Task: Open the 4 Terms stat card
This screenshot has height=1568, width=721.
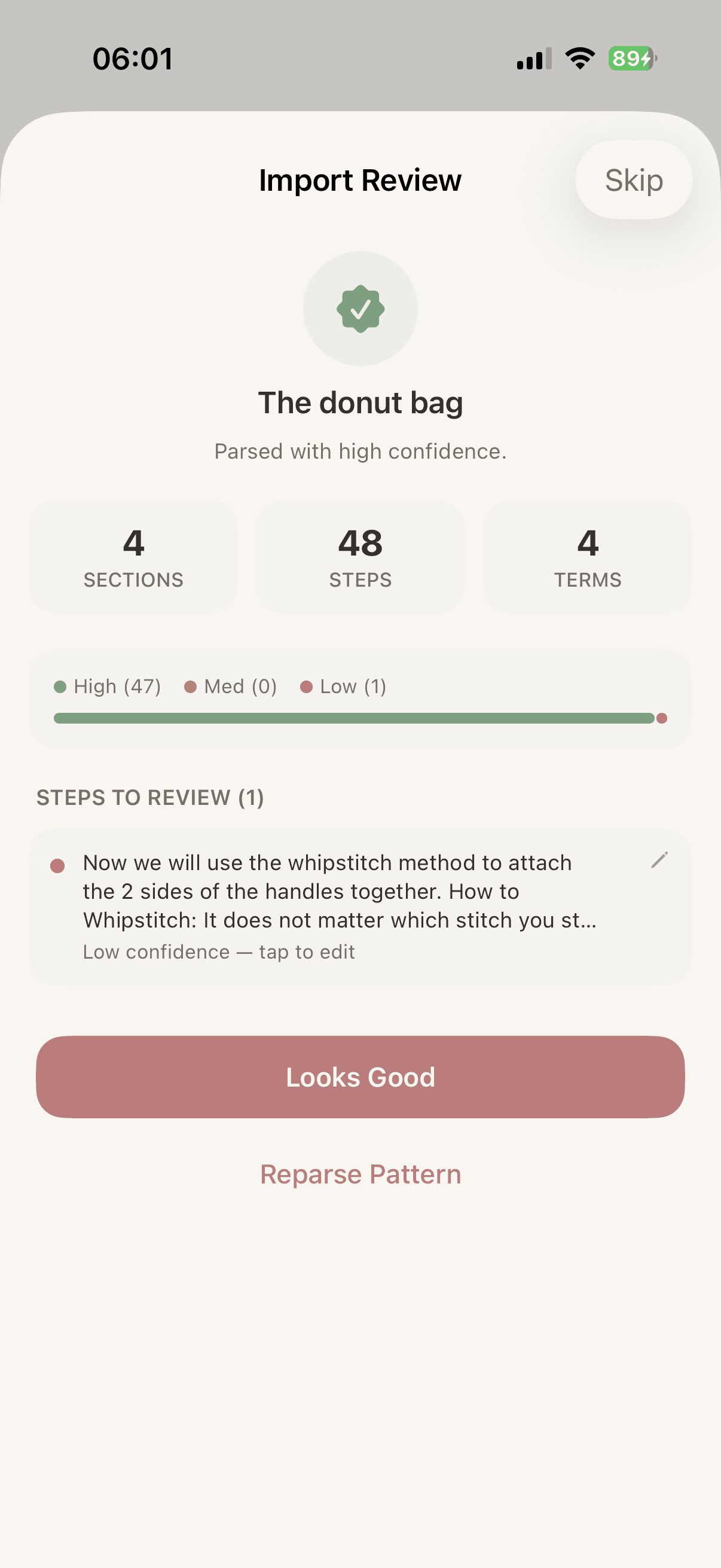Action: pos(587,556)
